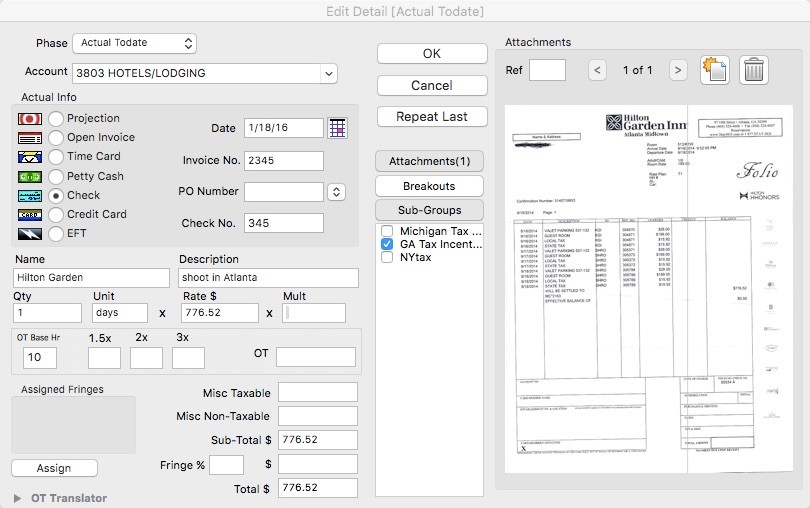810x508 pixels.
Task: Go to next attachment arrow
Action: click(x=677, y=70)
